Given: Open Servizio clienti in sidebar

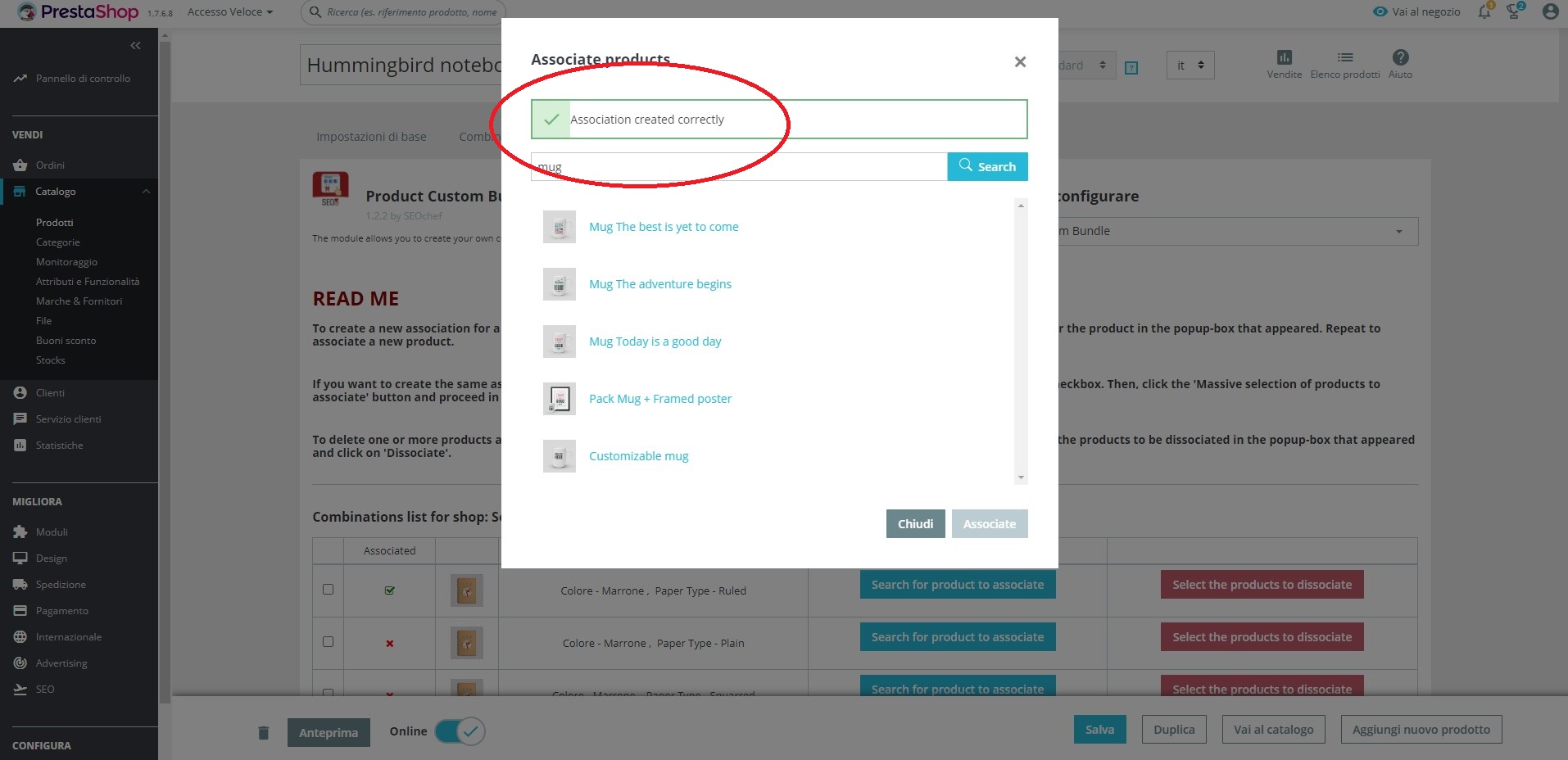Looking at the screenshot, I should point(68,419).
